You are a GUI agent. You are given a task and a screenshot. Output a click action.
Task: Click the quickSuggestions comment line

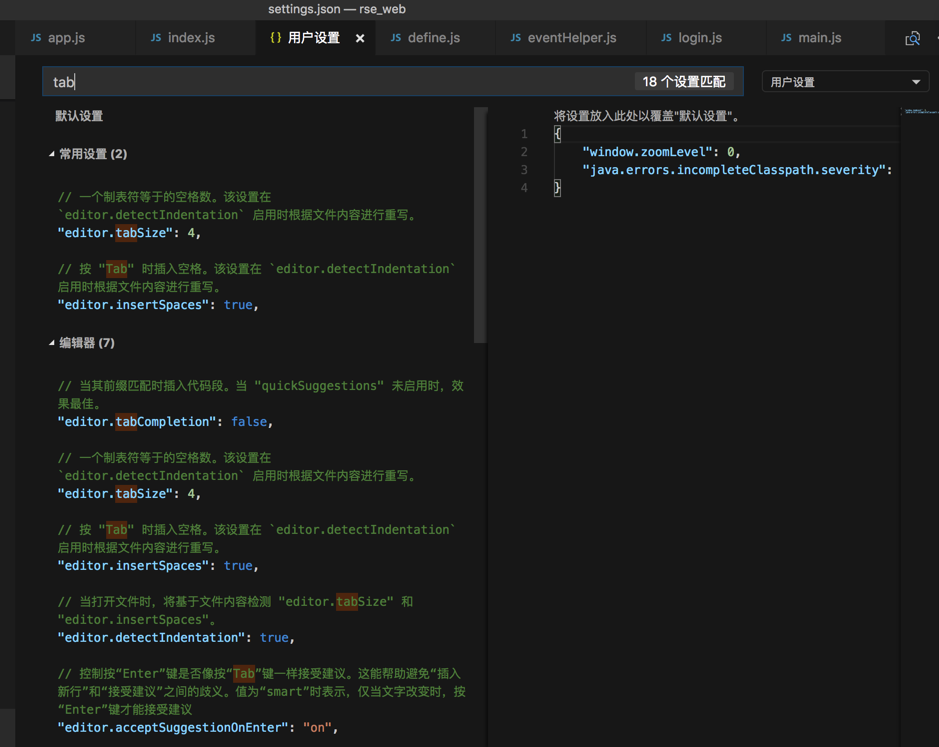pyautogui.click(x=261, y=386)
